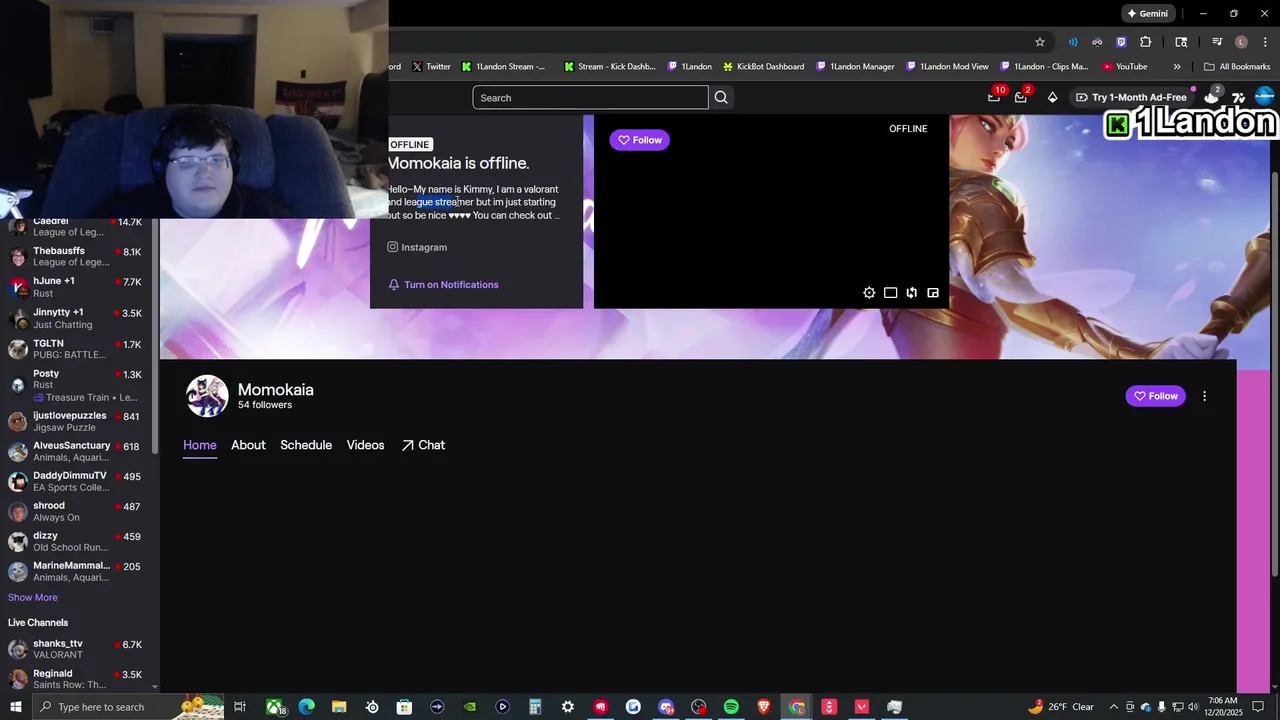Switch to the Home tab
Image resolution: width=1280 pixels, height=720 pixels.
200,445
